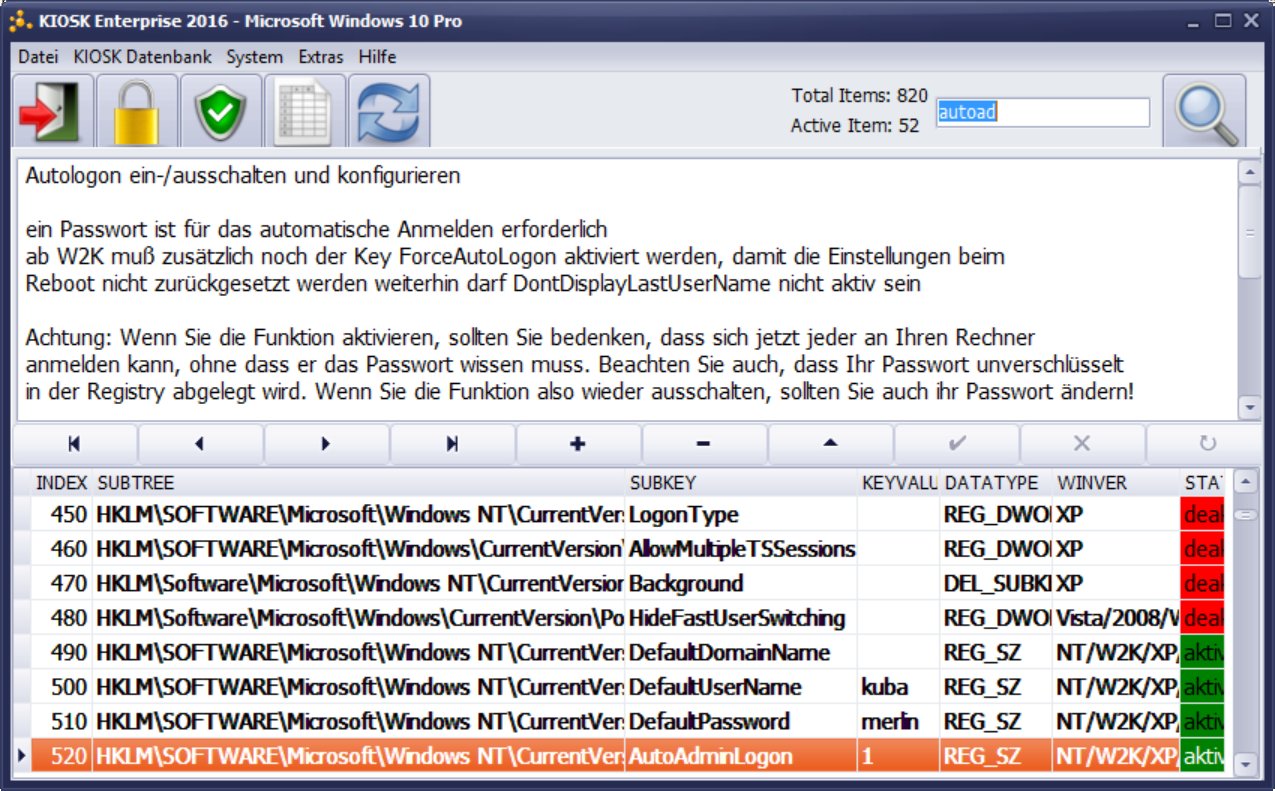1275x791 pixels.
Task: Click the post checkmark navigator button
Action: [x=956, y=444]
